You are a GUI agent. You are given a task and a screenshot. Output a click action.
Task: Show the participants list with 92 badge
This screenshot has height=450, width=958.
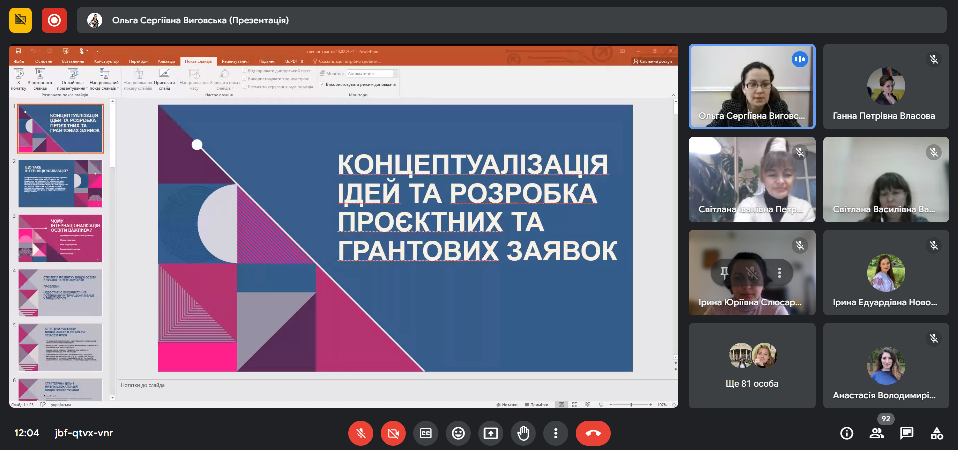(877, 433)
